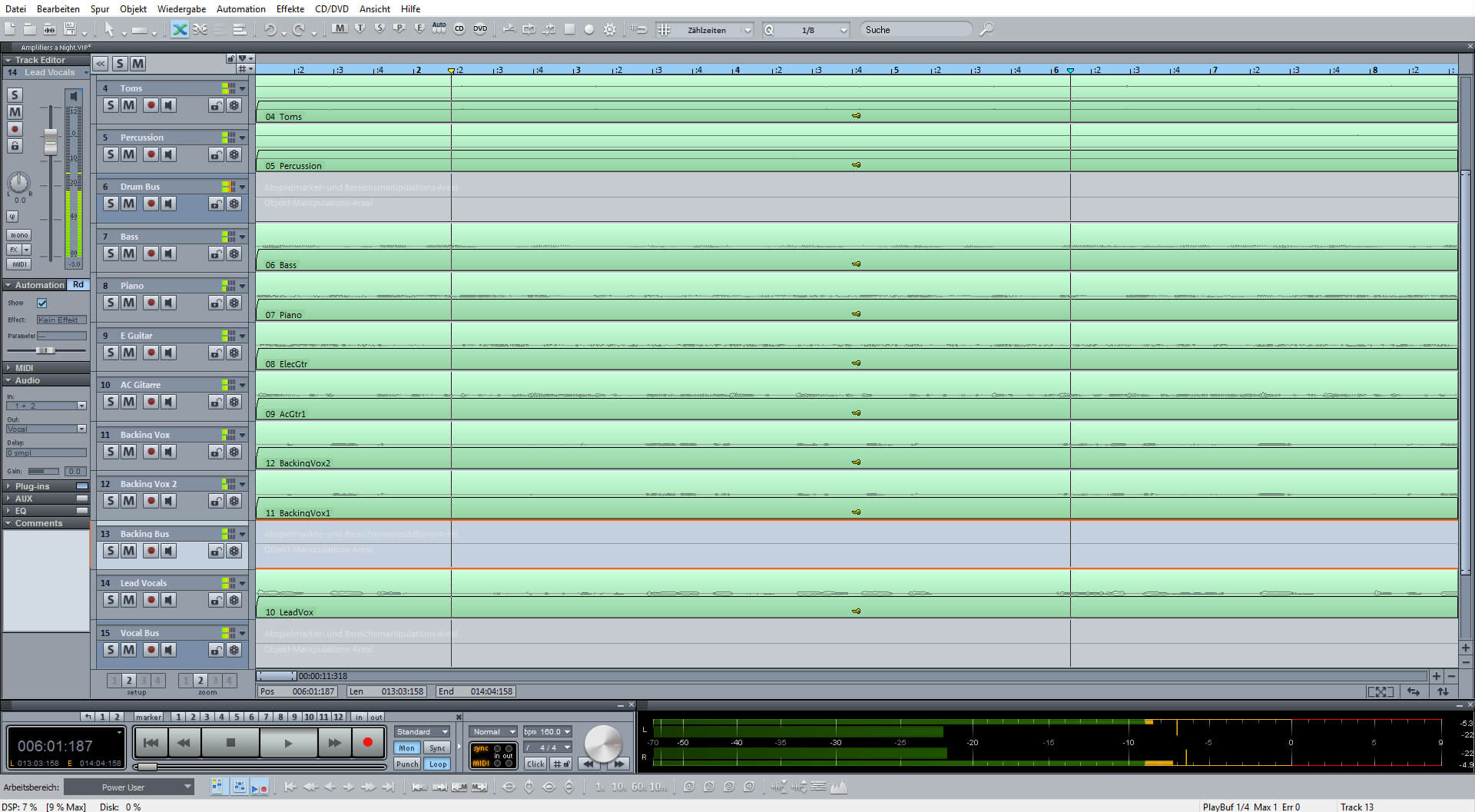The width and height of the screenshot is (1475, 812).
Task: Click the DVD icon in toolbar
Action: (480, 29)
